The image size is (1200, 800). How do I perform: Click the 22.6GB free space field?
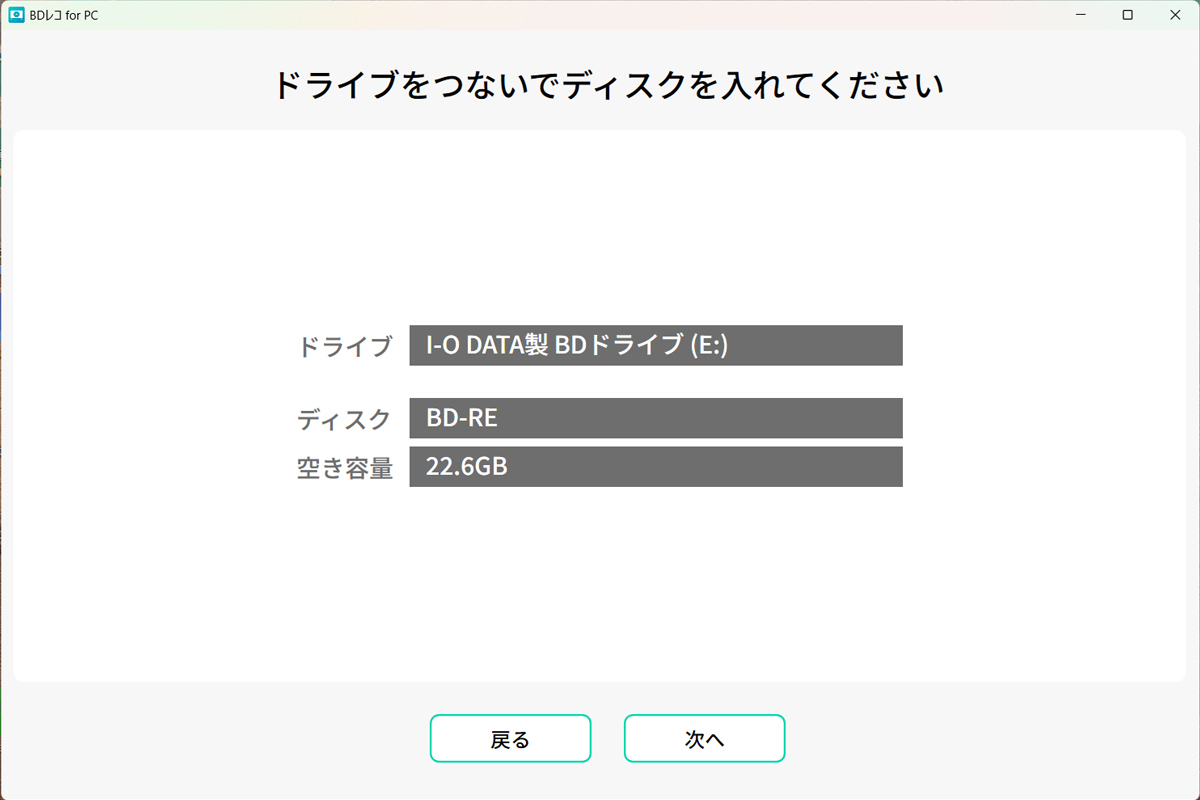point(656,466)
